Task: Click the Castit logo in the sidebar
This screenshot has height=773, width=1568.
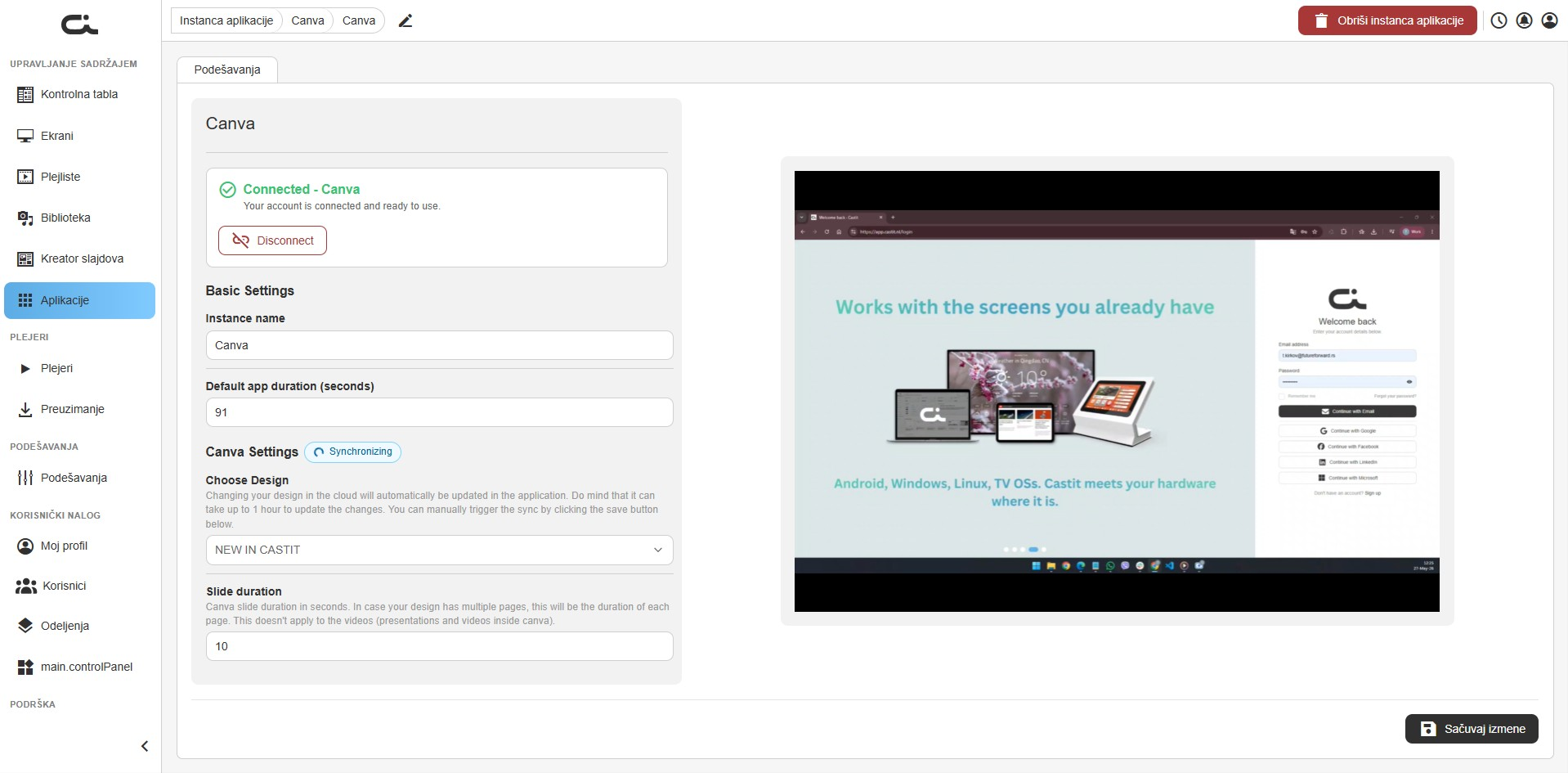Action: pos(80,25)
